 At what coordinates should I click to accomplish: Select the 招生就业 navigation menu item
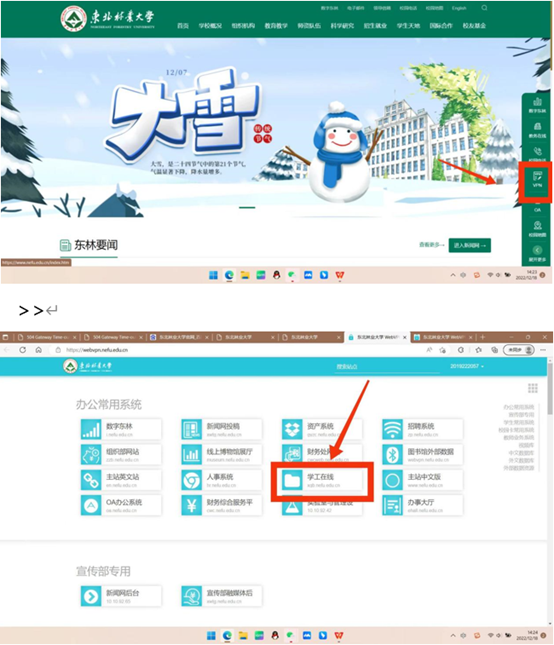click(x=375, y=26)
